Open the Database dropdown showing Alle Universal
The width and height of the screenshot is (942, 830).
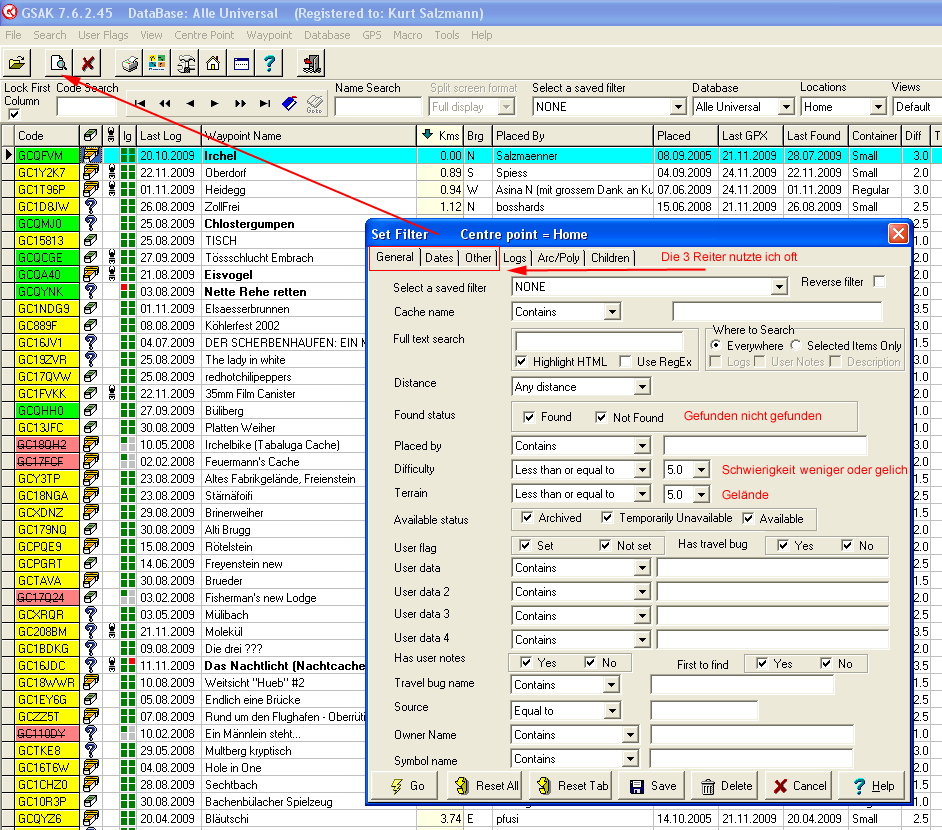[x=786, y=107]
